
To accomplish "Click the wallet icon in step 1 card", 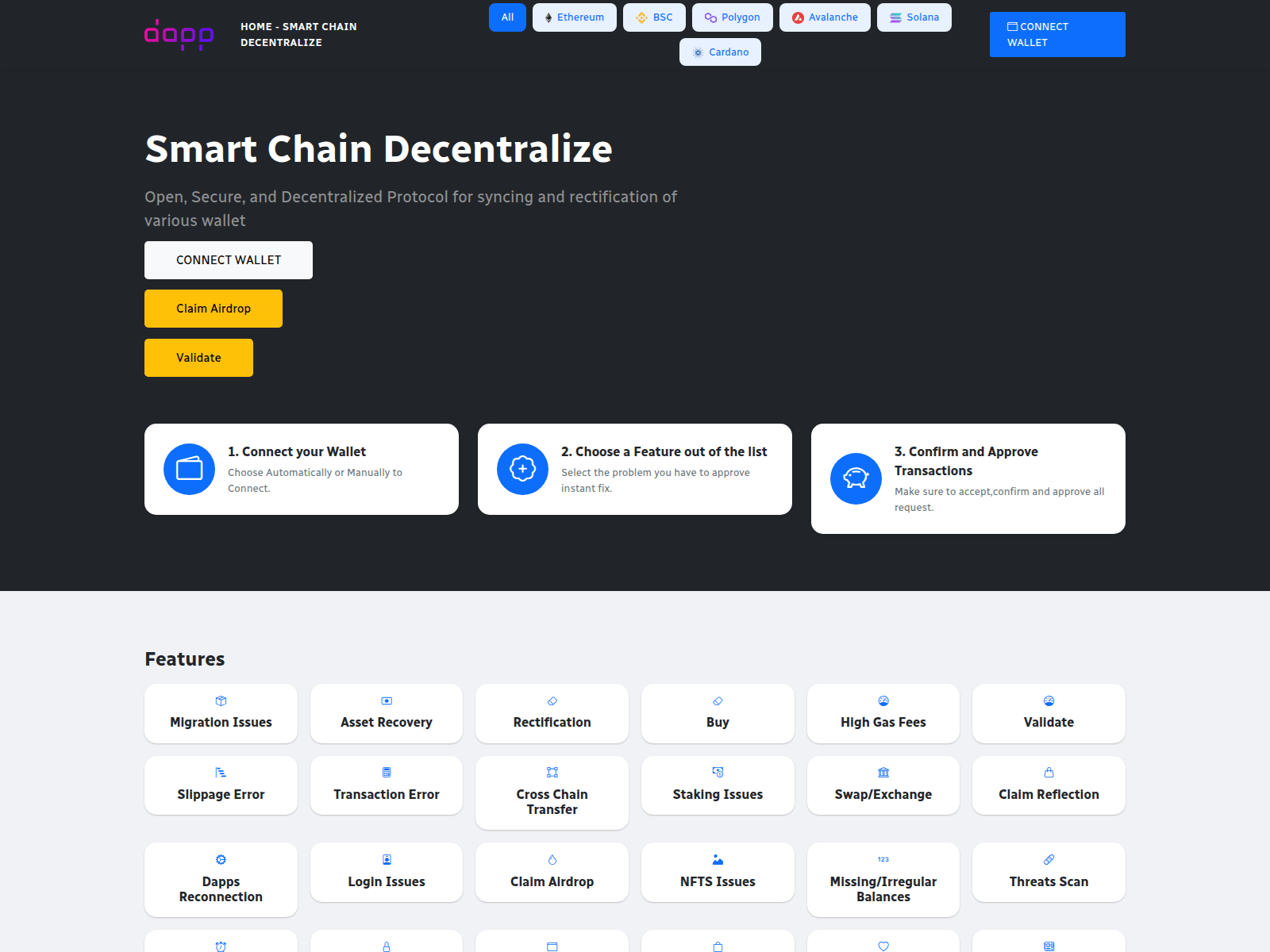I will point(189,469).
